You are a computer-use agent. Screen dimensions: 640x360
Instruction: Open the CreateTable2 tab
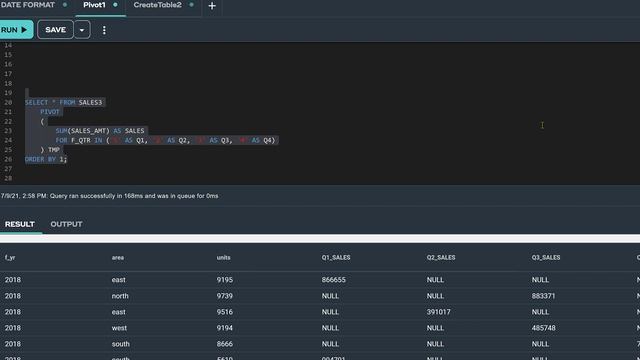pos(158,5)
